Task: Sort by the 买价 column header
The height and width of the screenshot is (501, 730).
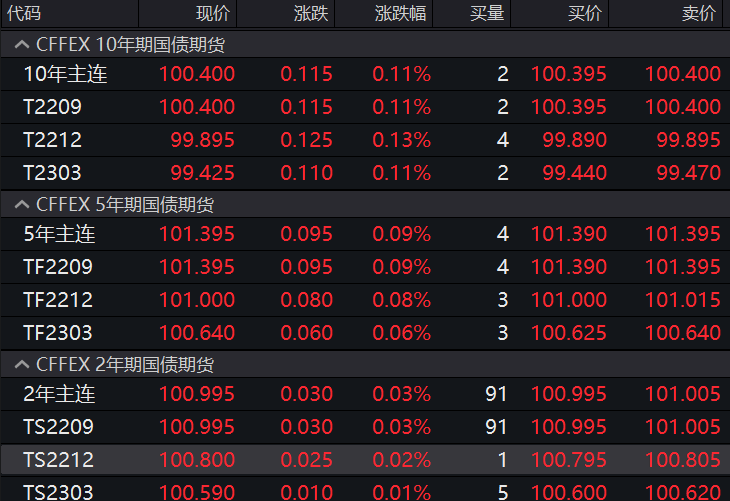Action: click(586, 14)
